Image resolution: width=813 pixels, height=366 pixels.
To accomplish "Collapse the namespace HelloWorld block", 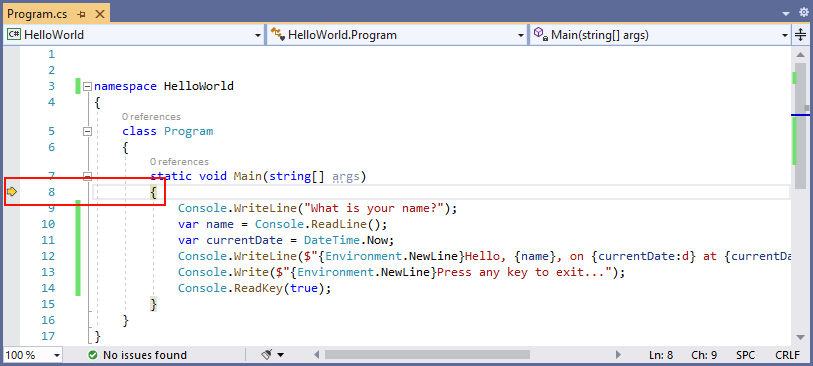I will pyautogui.click(x=88, y=87).
